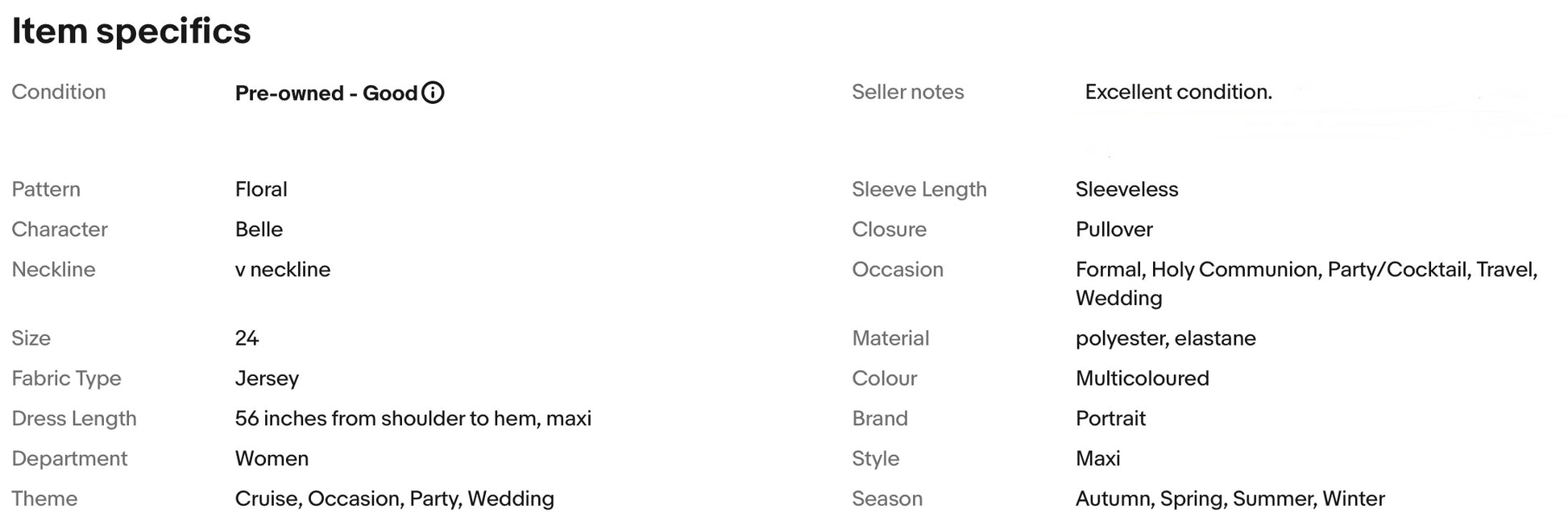The image size is (1568, 525).
Task: Click the Pre-owned - Good condition text
Action: click(326, 93)
